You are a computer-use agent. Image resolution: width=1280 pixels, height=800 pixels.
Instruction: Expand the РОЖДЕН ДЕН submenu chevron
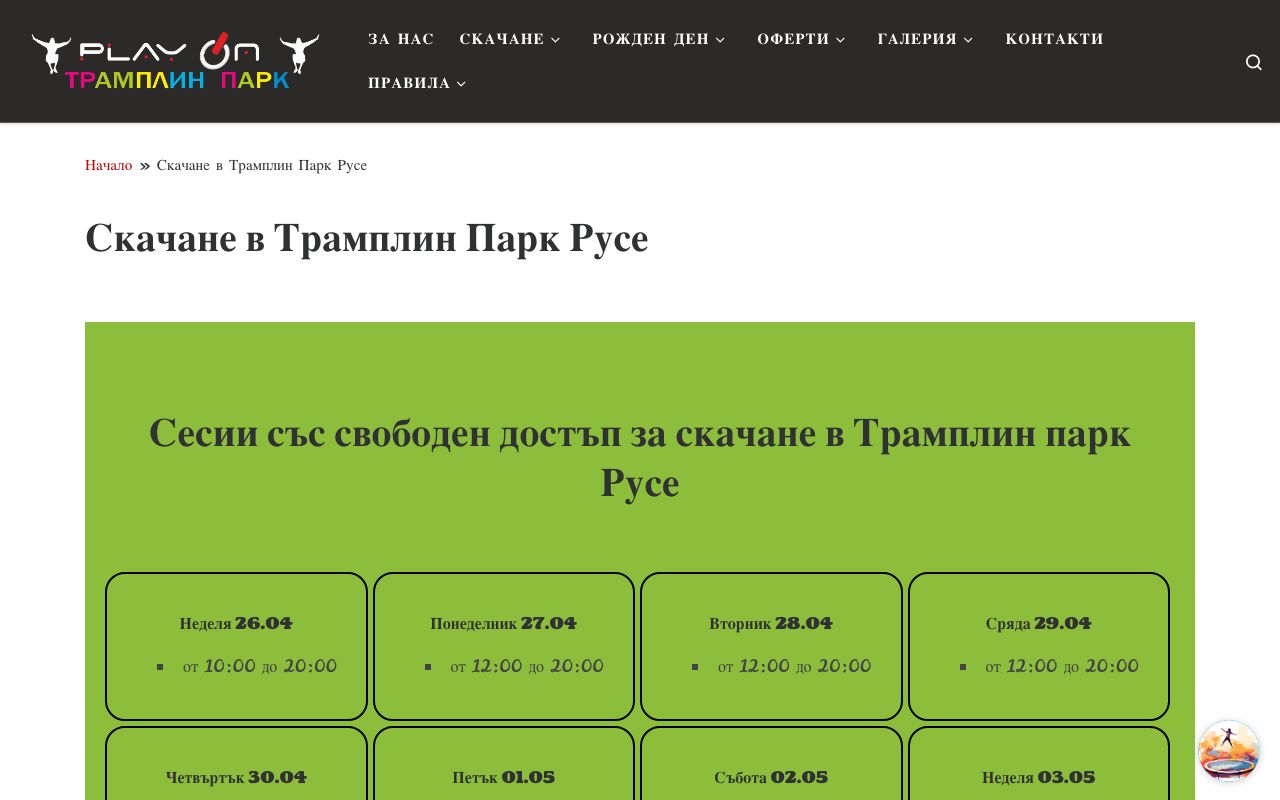[720, 40]
